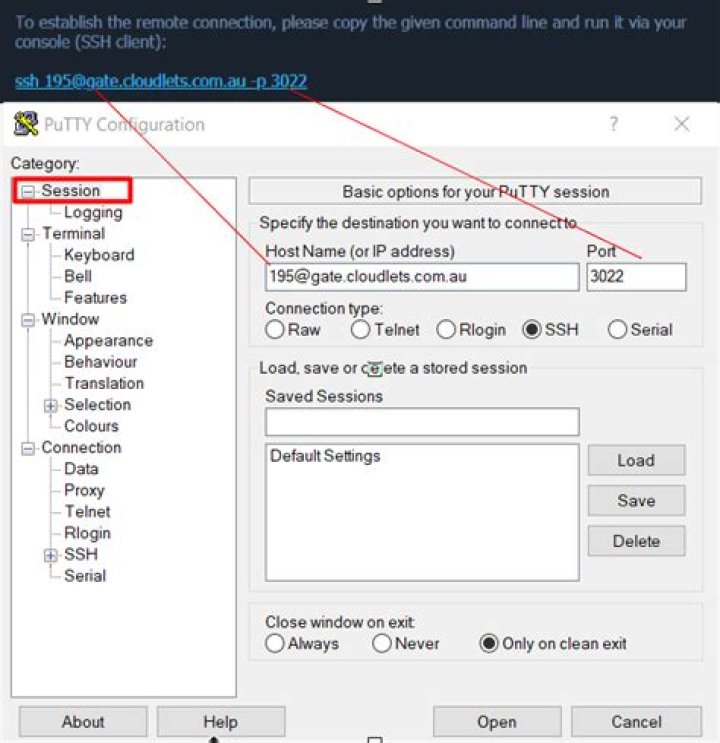The height and width of the screenshot is (743, 720).
Task: Close the PuTTY Configuration window
Action: (x=681, y=124)
